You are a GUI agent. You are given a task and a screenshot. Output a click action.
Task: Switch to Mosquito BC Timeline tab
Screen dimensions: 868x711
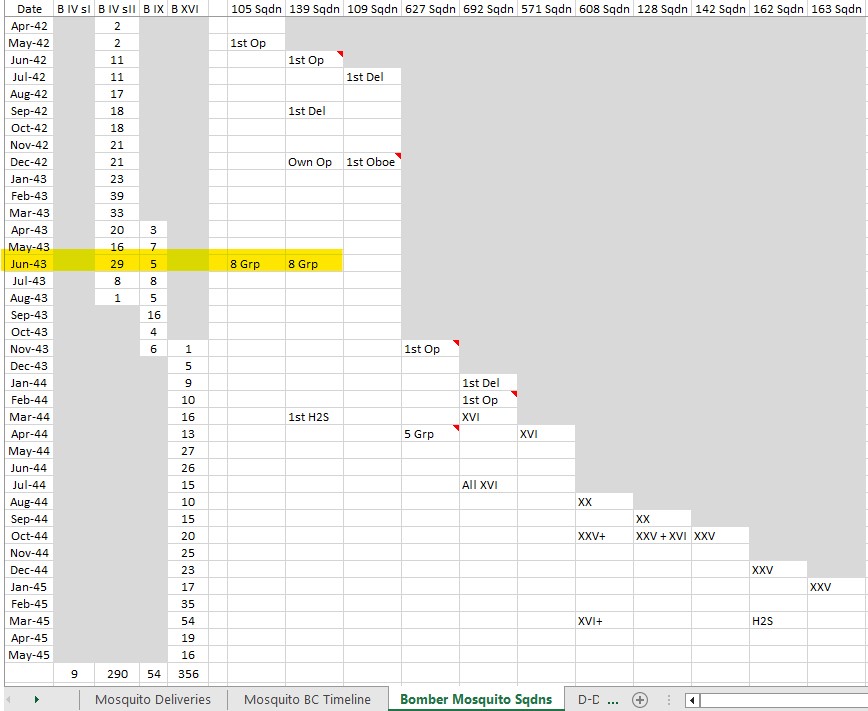coord(307,699)
